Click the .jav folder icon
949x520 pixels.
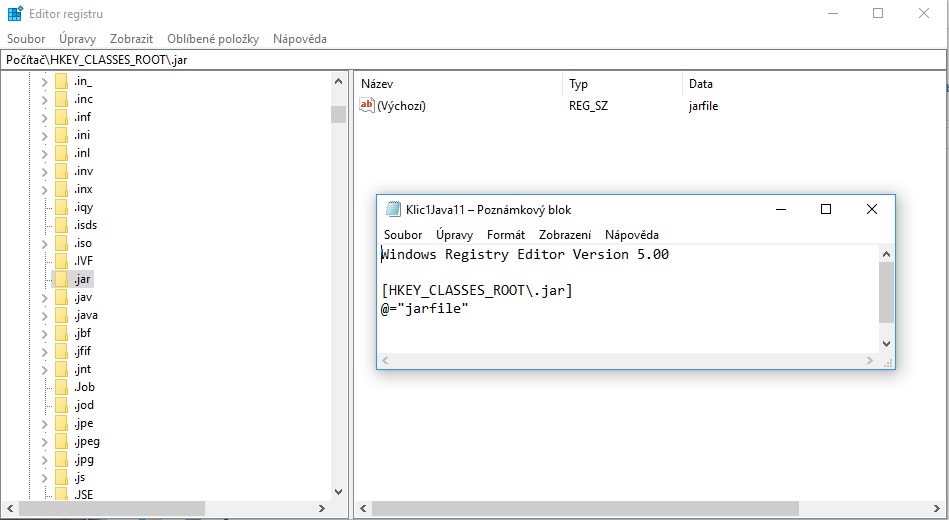click(61, 297)
